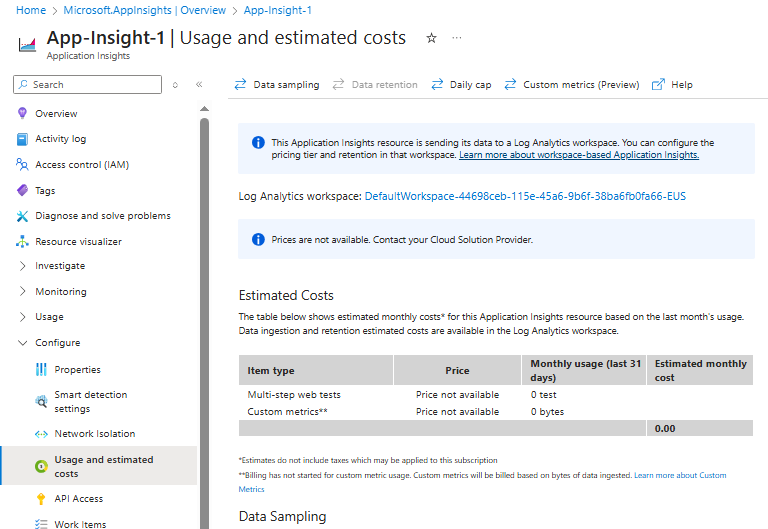
Task: Open Overview in the sidebar
Action: tap(56, 114)
